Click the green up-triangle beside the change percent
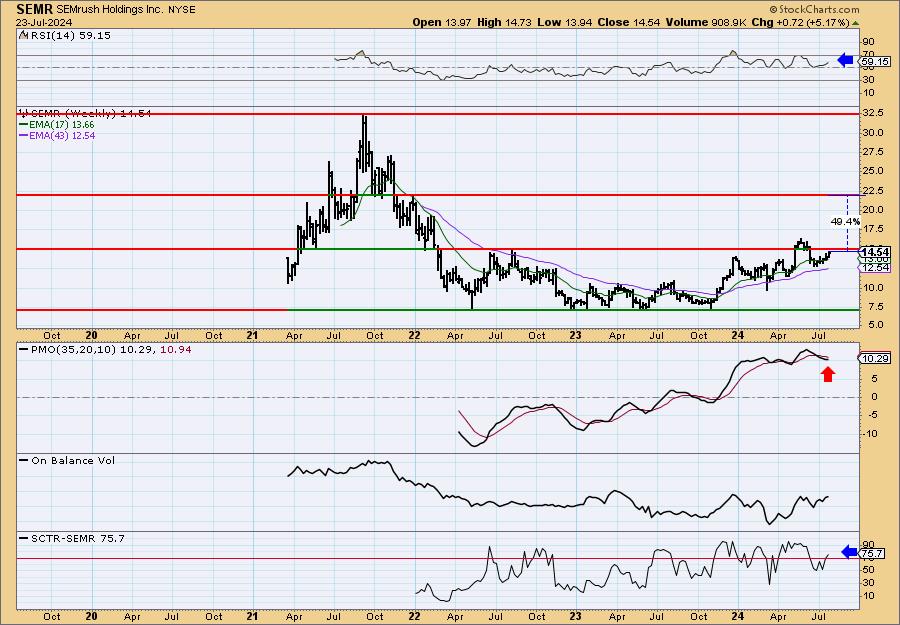This screenshot has width=900, height=625. tap(856, 23)
